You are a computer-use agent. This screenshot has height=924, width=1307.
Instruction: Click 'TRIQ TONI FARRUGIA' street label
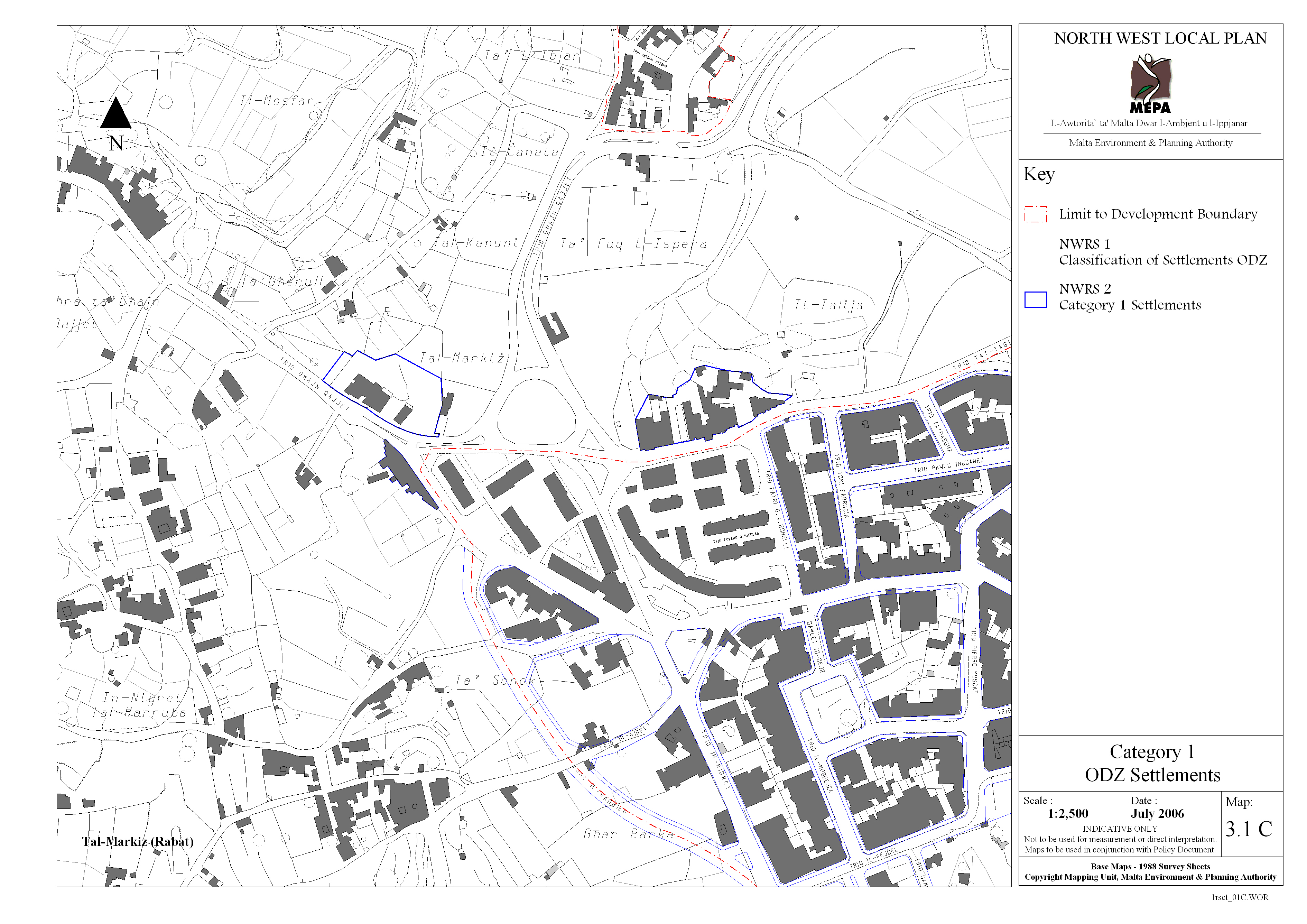click(841, 486)
